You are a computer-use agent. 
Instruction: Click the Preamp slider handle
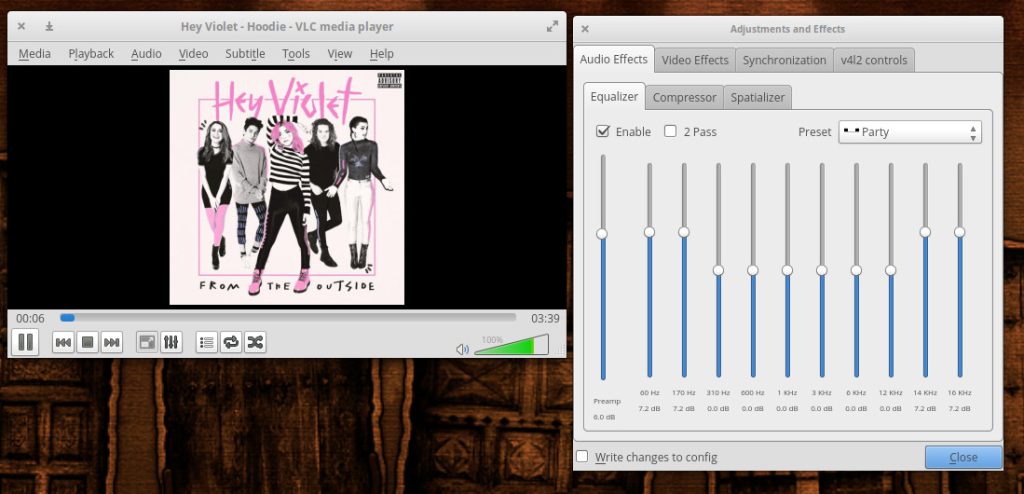602,234
